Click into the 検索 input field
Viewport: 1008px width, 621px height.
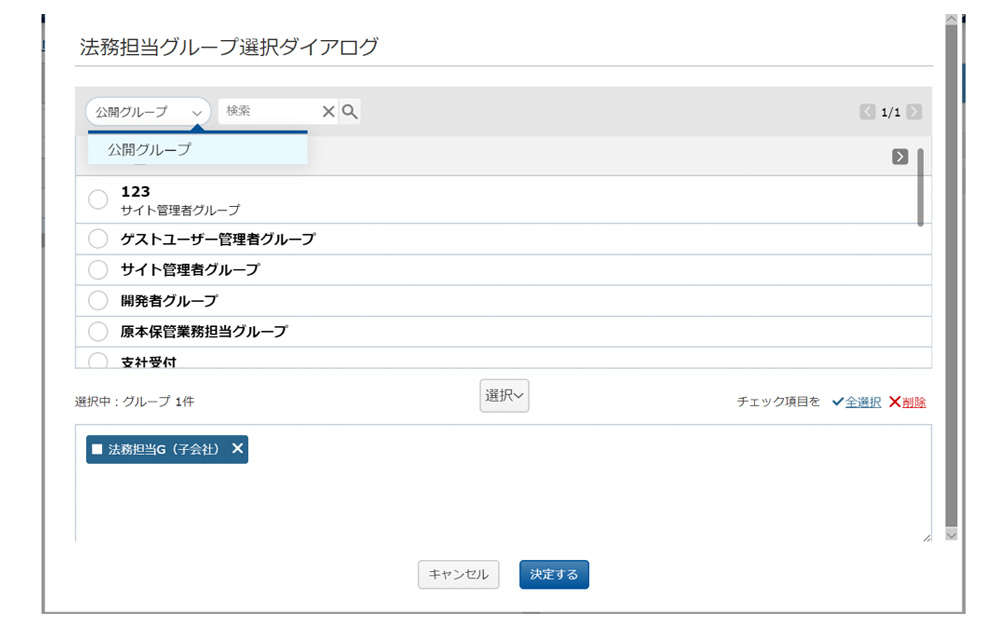coord(268,112)
